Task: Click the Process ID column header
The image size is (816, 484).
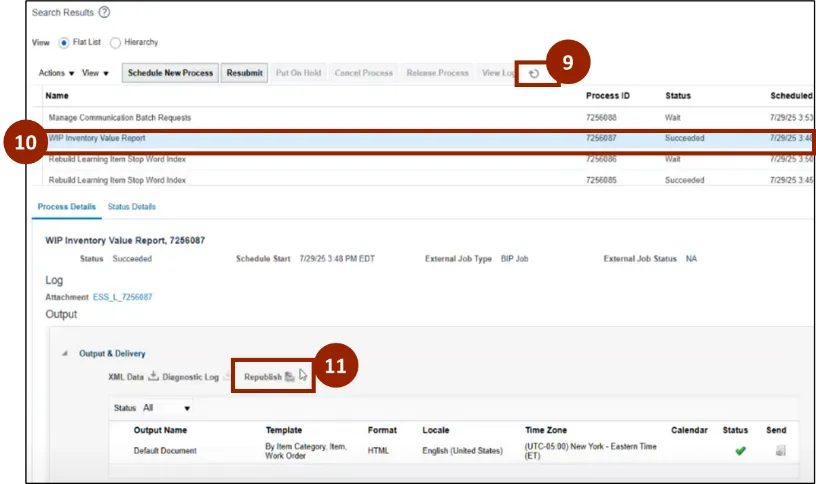Action: tap(608, 96)
